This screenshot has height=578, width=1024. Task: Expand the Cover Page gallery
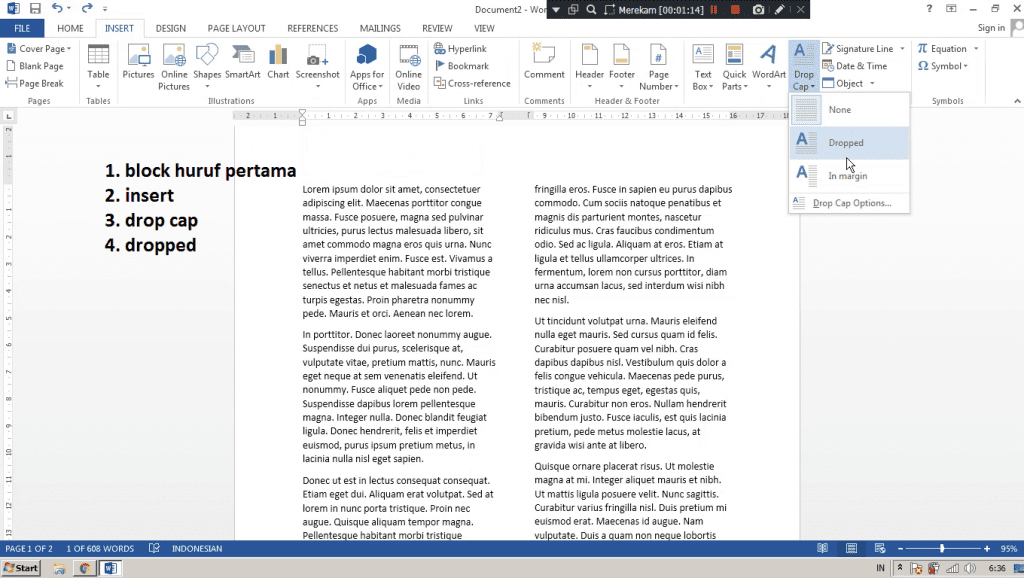(39, 48)
